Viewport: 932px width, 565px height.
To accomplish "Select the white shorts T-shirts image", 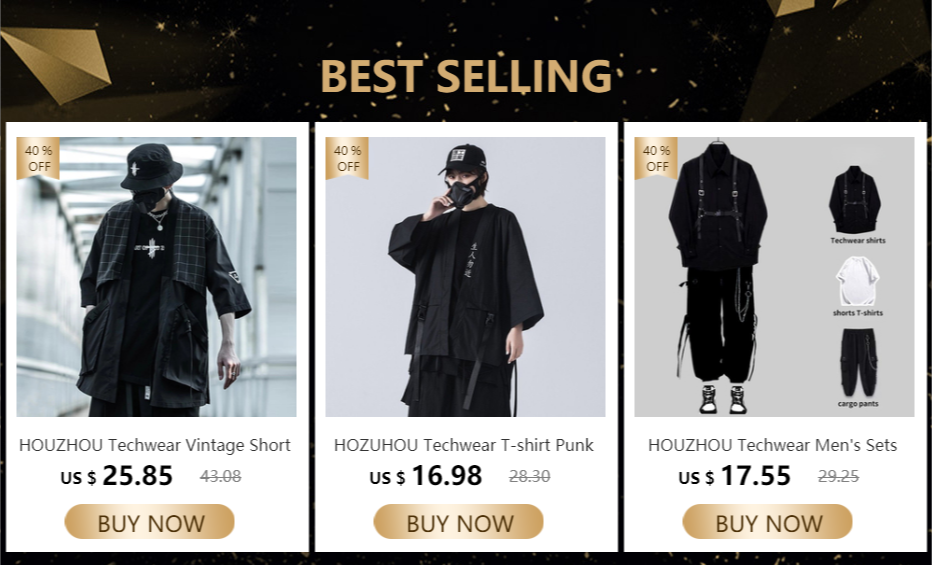I will pyautogui.click(x=856, y=285).
